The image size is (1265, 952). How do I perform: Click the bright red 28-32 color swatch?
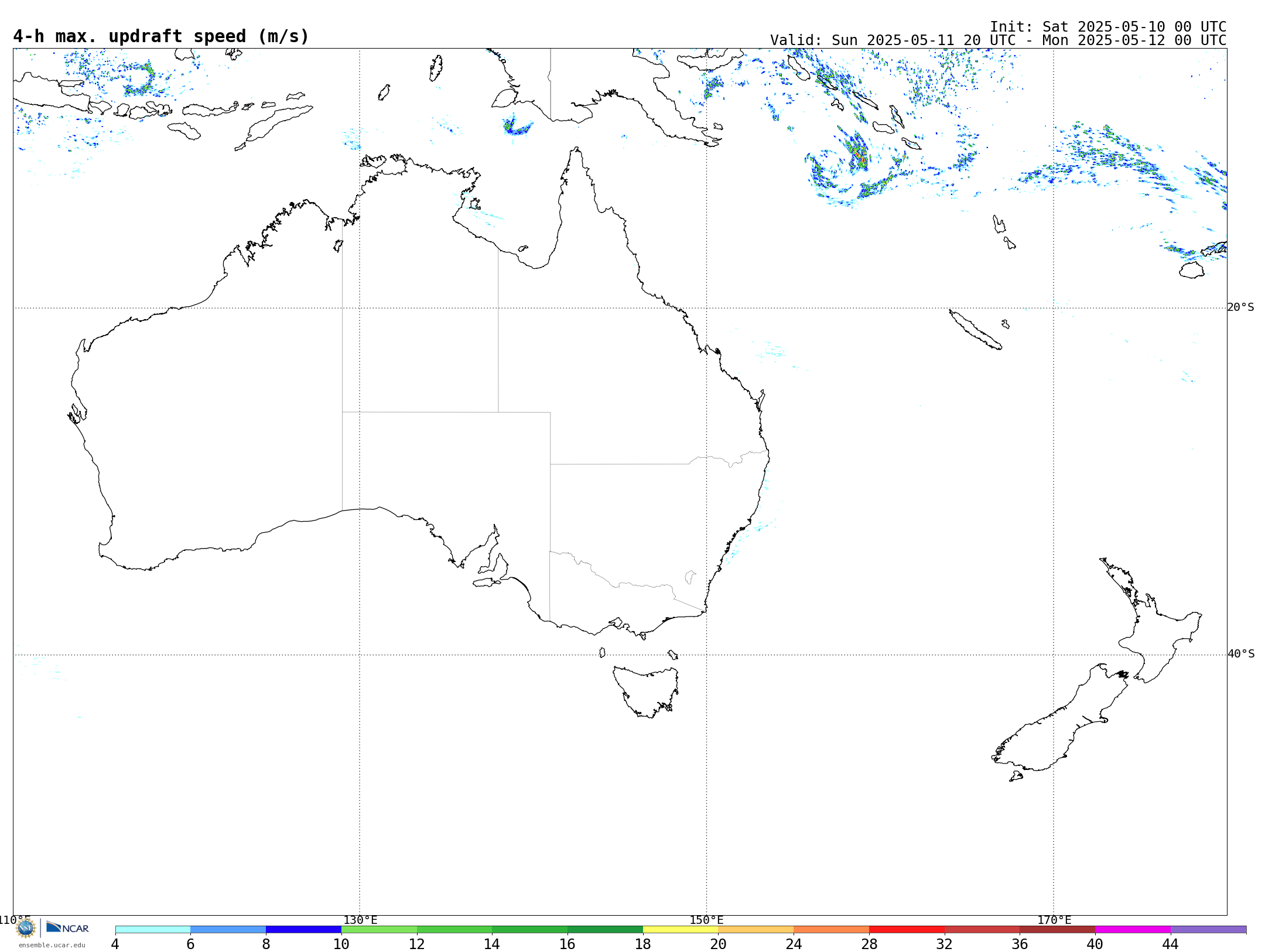pyautogui.click(x=907, y=929)
